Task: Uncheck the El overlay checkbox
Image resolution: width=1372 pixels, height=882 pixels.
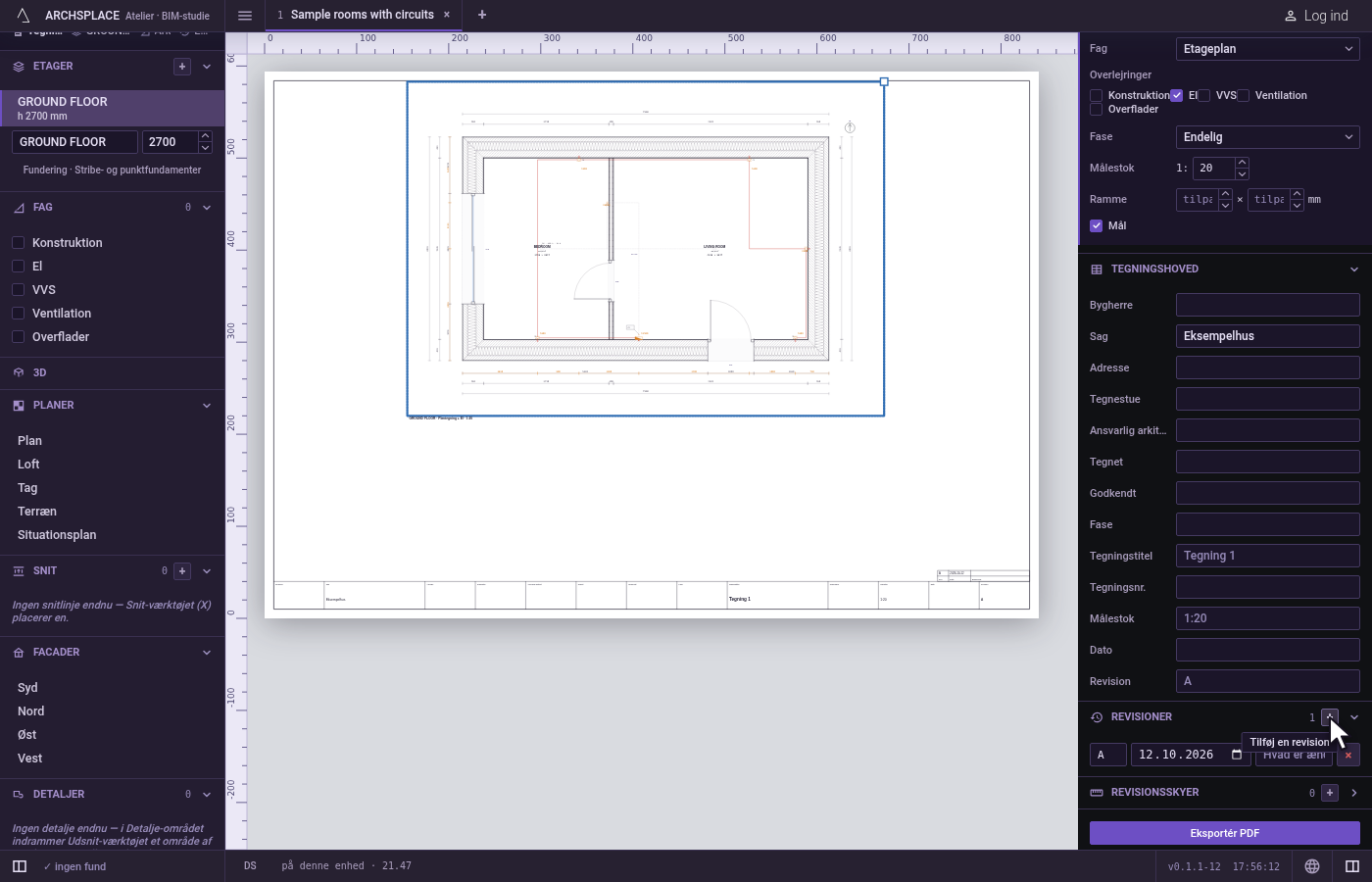Action: 1176,95
